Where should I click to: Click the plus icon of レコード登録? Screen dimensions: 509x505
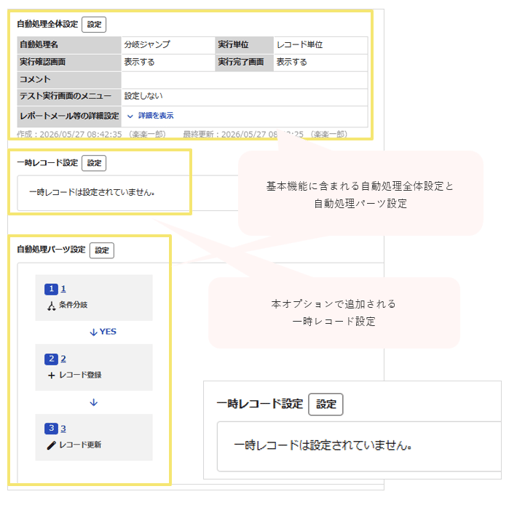[51, 376]
